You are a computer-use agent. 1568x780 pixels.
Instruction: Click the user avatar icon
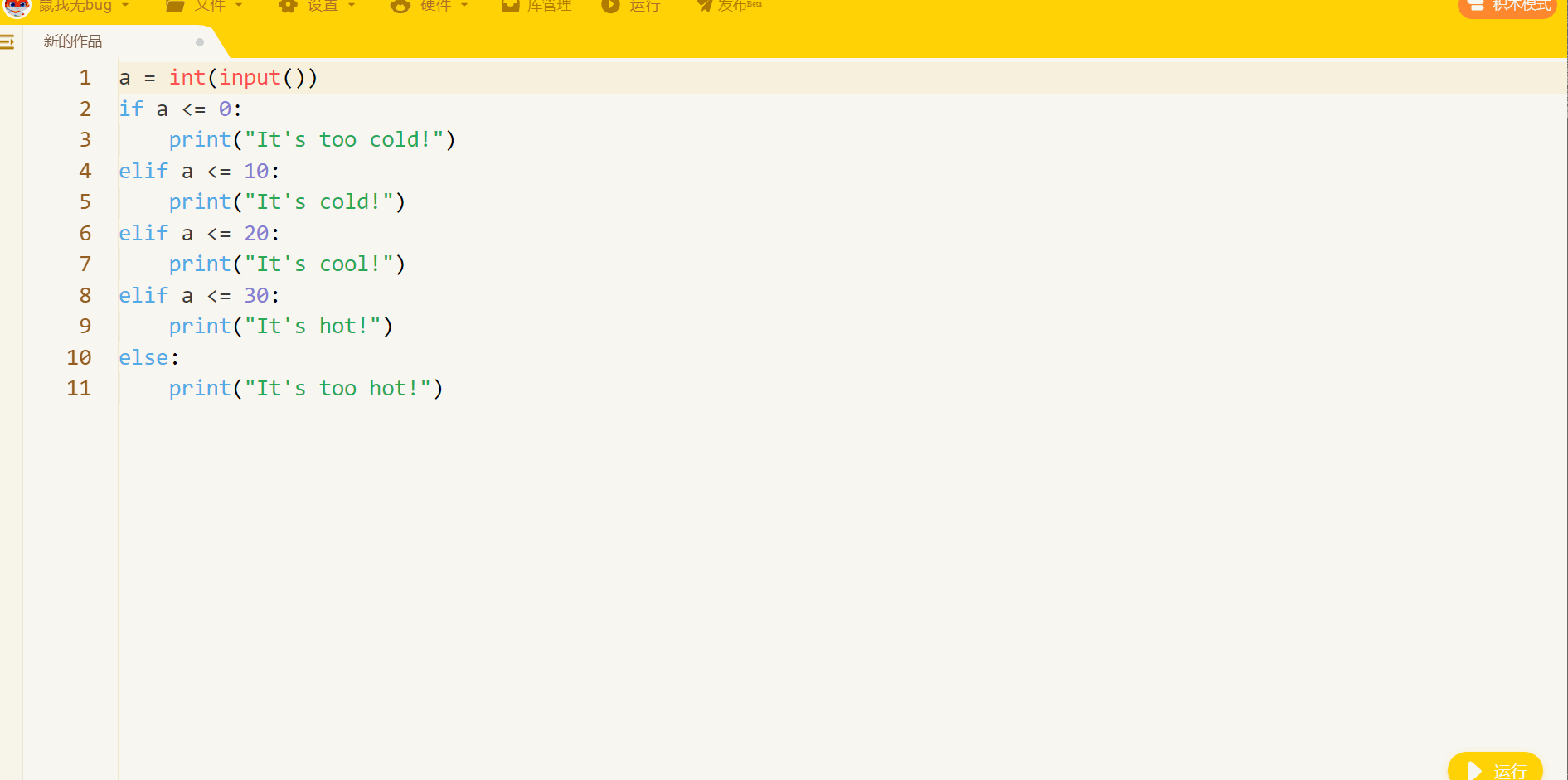pyautogui.click(x=17, y=7)
